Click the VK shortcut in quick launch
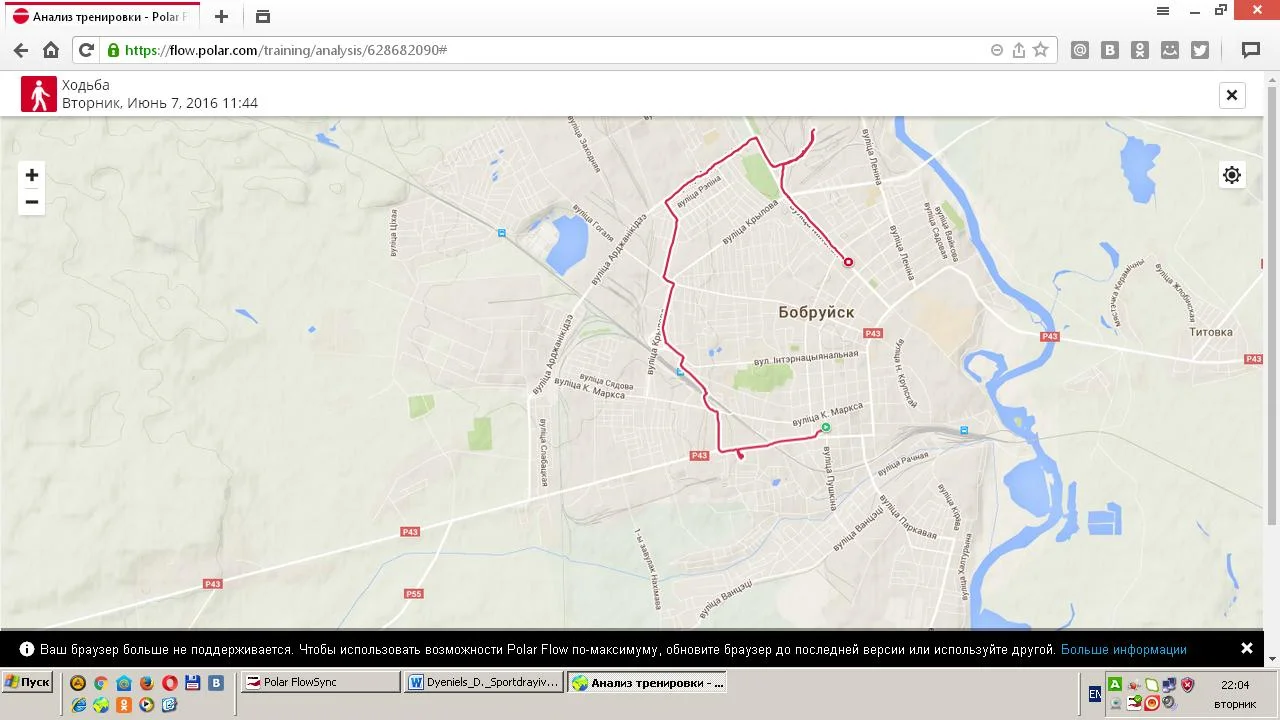Screen dimensions: 1280x720 pyautogui.click(x=216, y=683)
